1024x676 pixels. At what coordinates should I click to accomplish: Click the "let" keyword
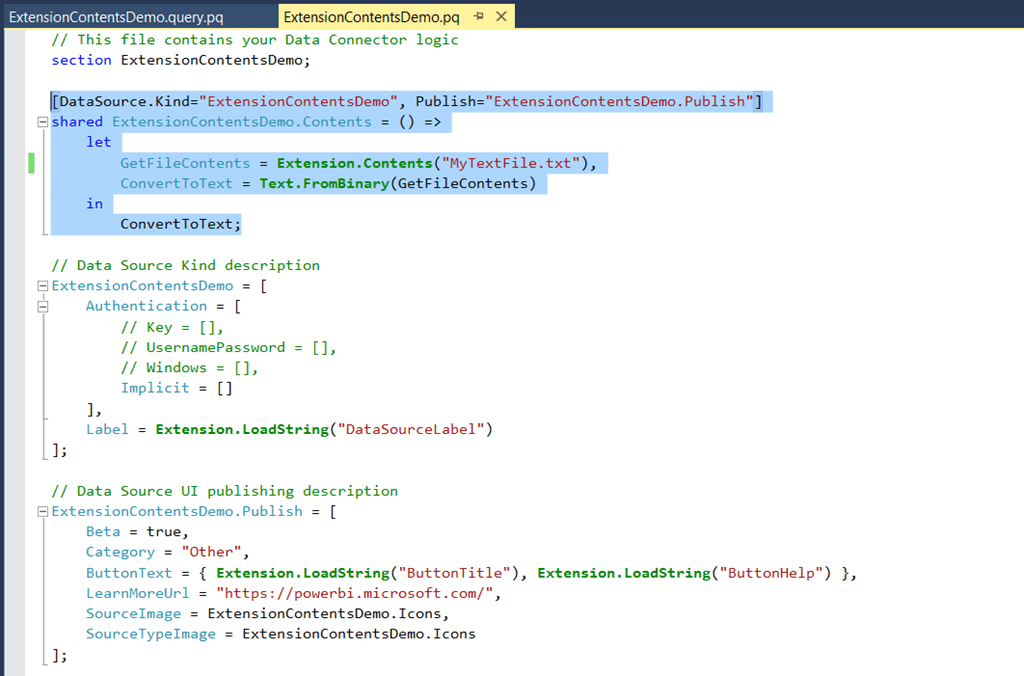[x=99, y=142]
